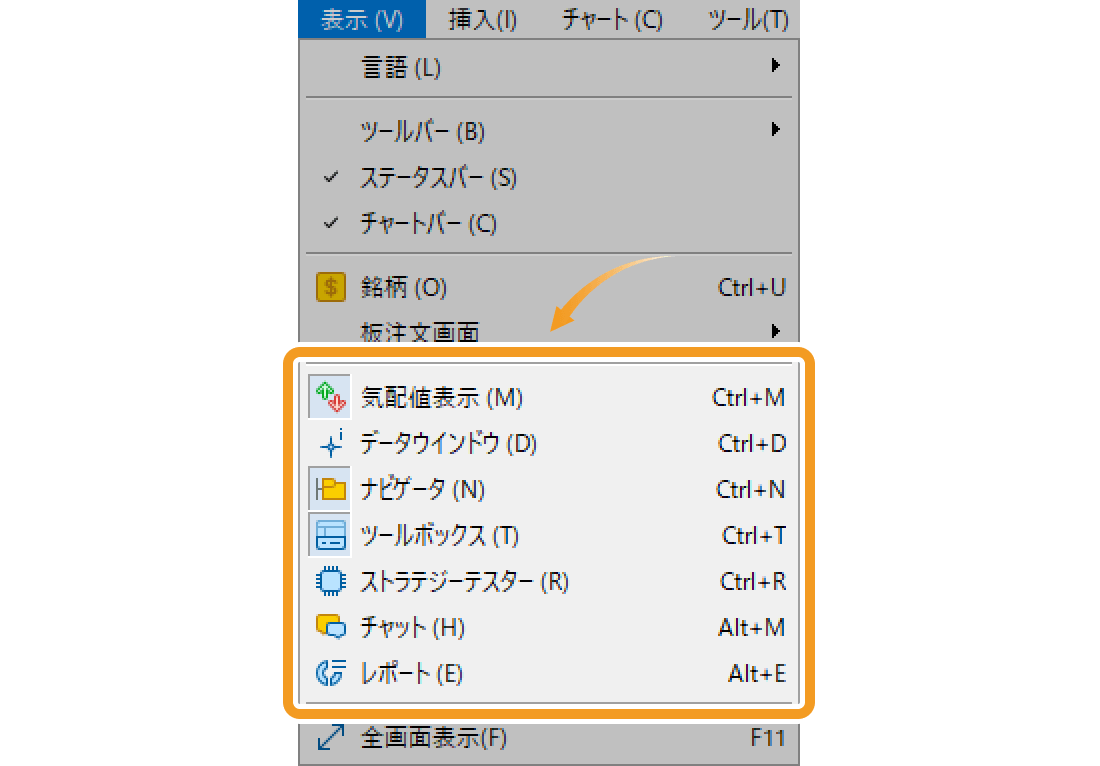
Task: Toggle the チャートバー (C) checkmark
Action: point(331,223)
